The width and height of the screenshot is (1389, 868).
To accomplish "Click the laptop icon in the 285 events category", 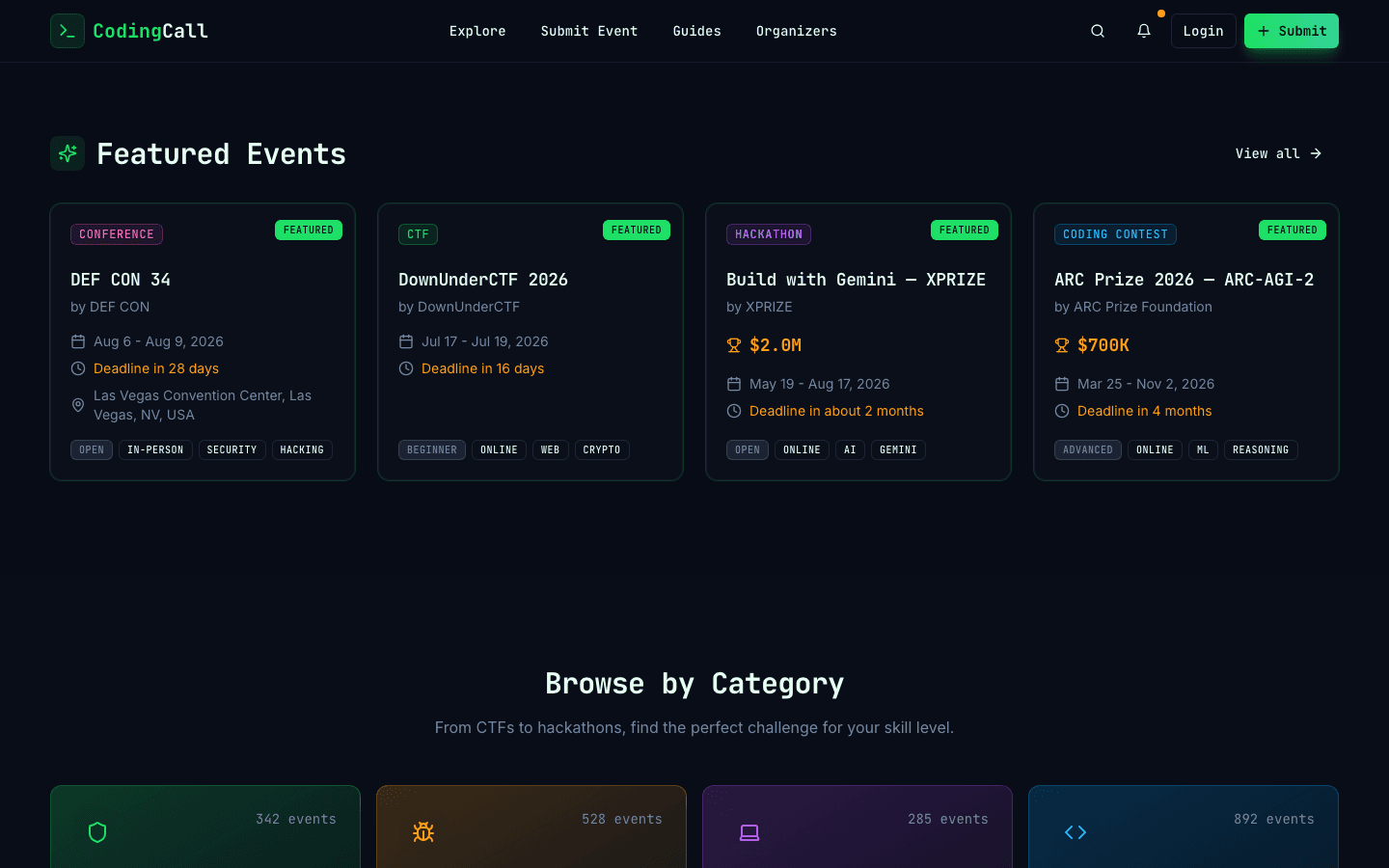I will coord(749,832).
